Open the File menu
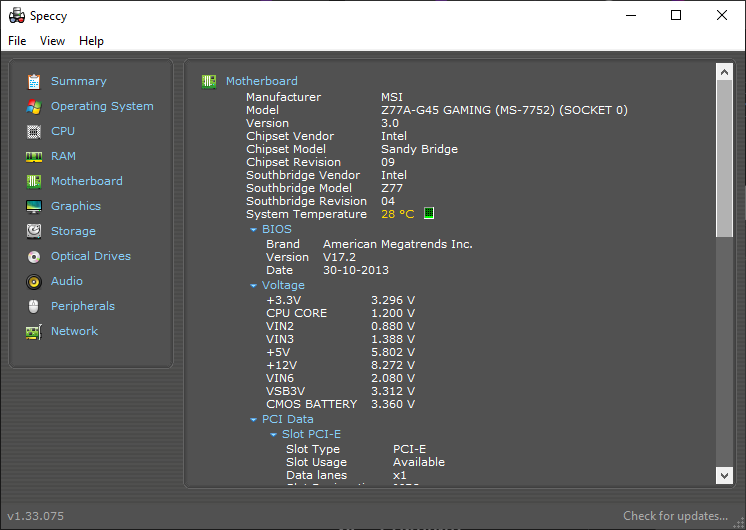The width and height of the screenshot is (746, 530). click(17, 41)
